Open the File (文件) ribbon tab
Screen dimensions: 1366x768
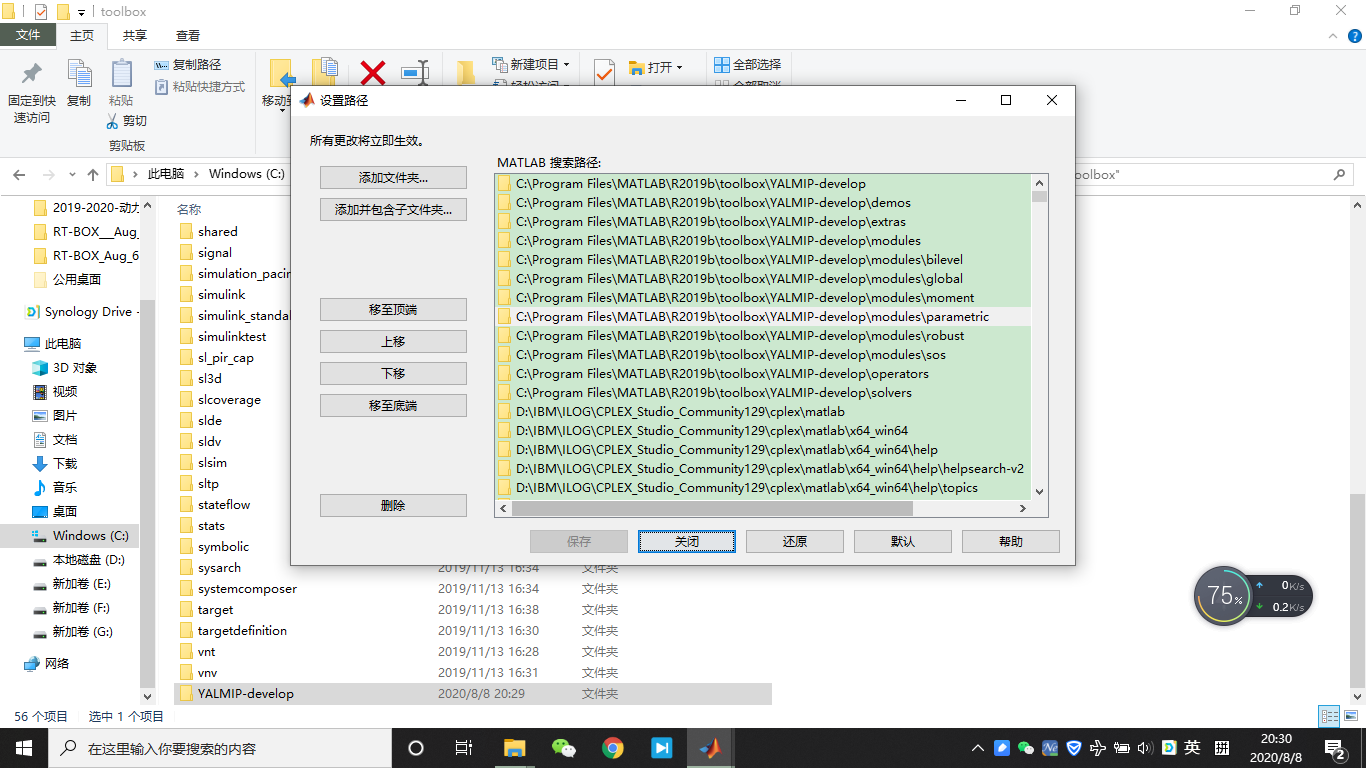[28, 35]
